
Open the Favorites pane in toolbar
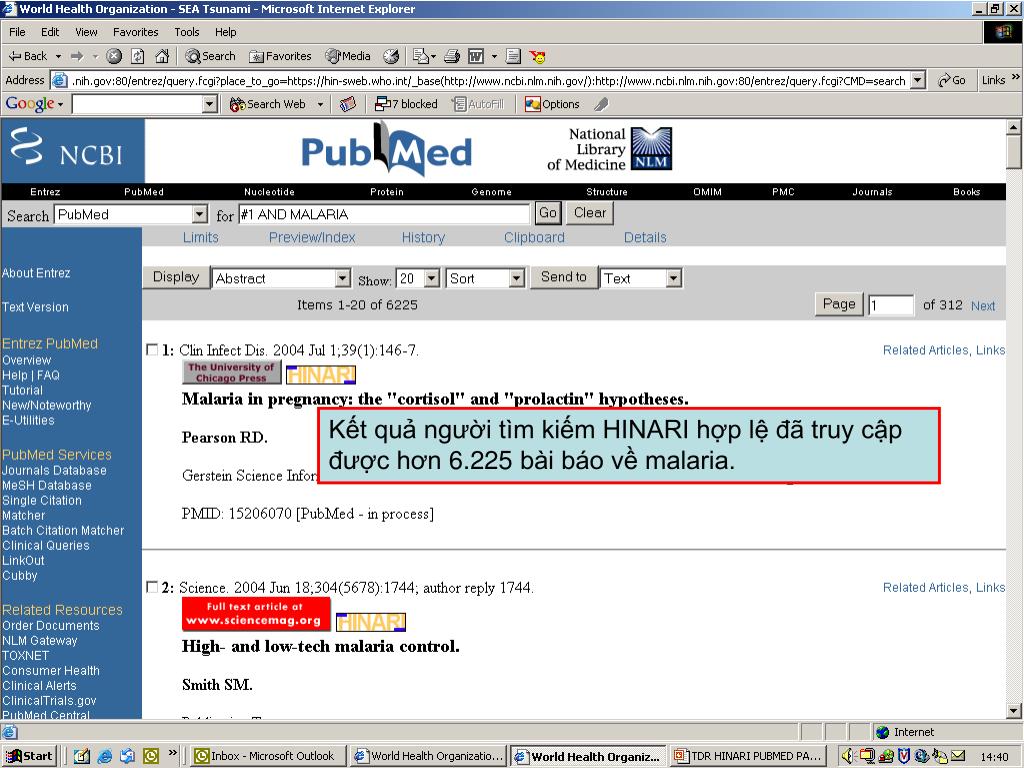tap(280, 56)
